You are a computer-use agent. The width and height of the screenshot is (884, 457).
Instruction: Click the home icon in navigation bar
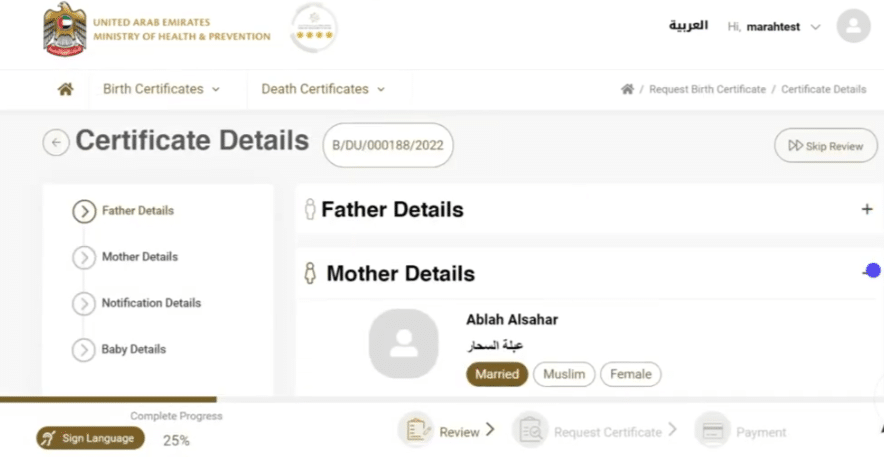point(66,89)
